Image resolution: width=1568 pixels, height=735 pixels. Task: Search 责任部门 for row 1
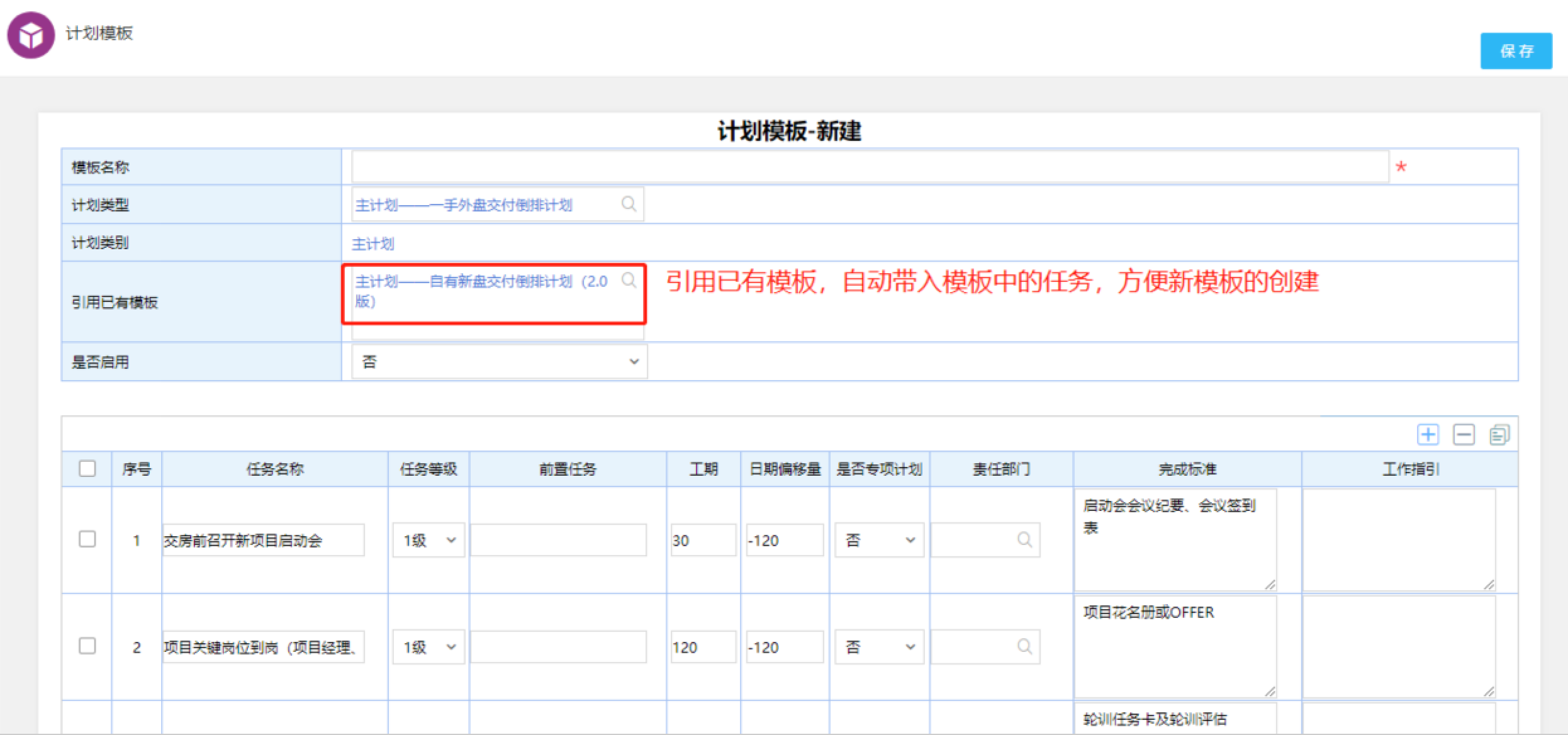click(1024, 540)
